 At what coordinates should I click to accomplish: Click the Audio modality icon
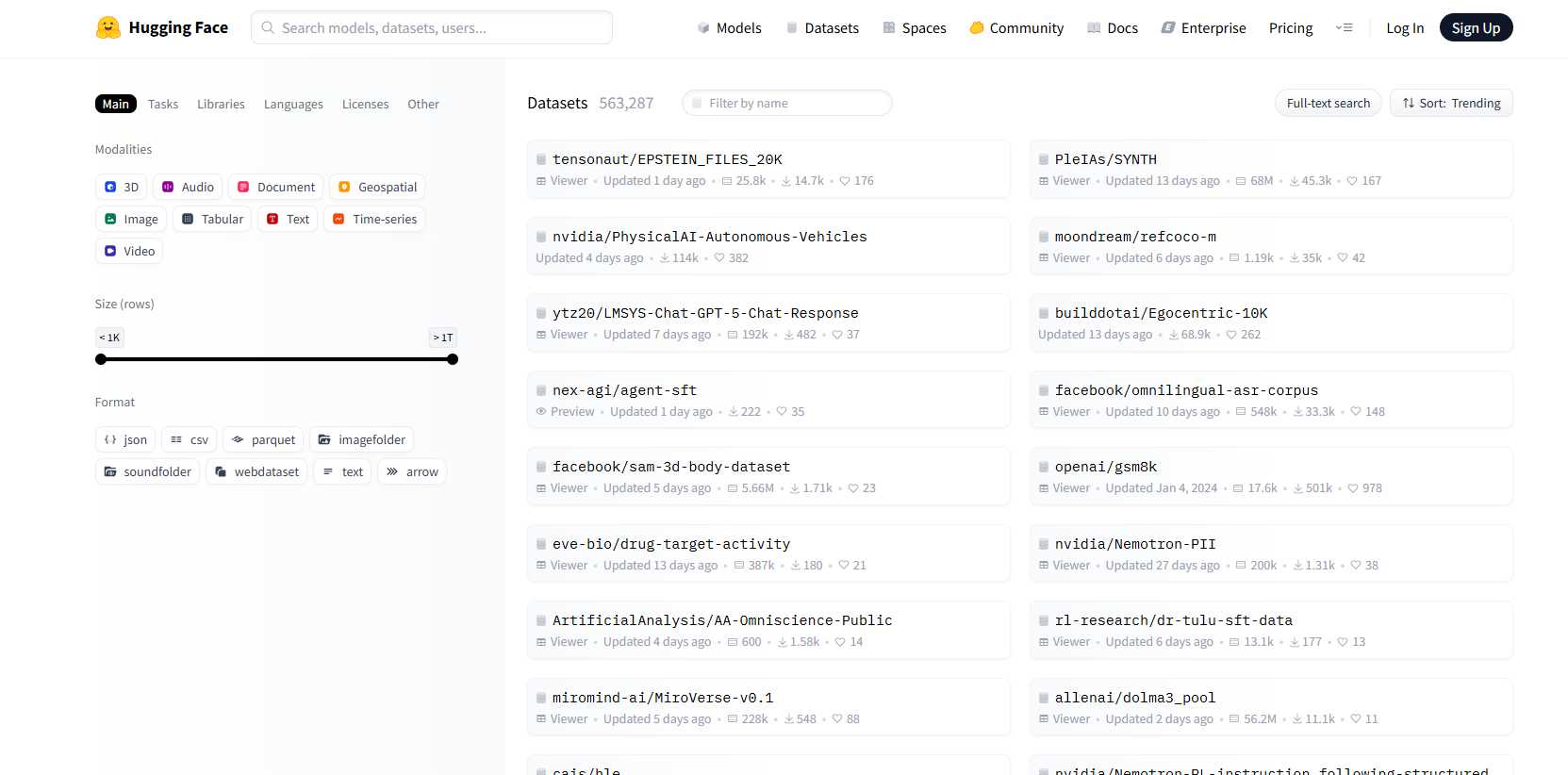pyautogui.click(x=168, y=187)
